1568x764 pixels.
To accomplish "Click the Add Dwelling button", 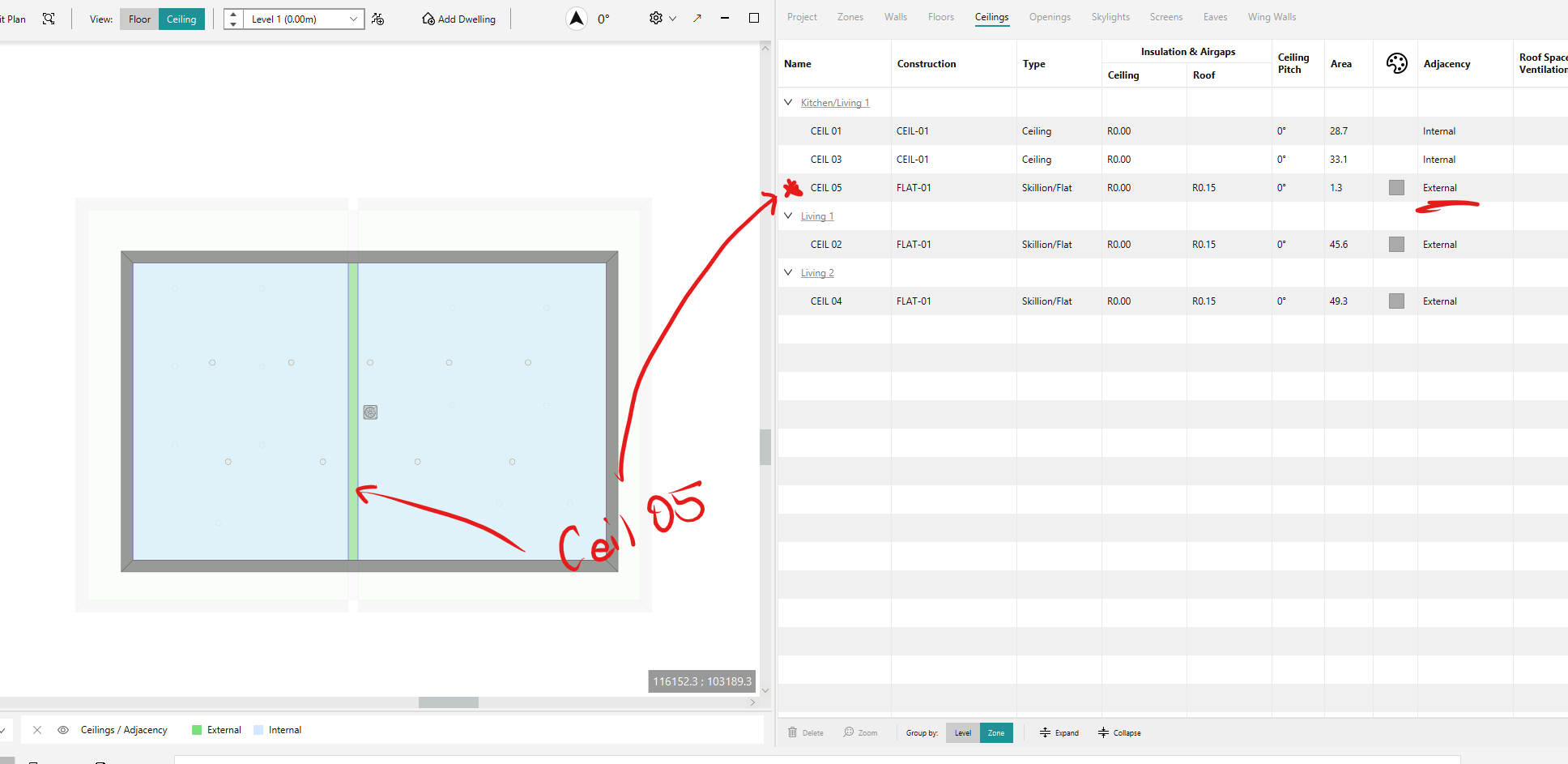I will (x=458, y=19).
